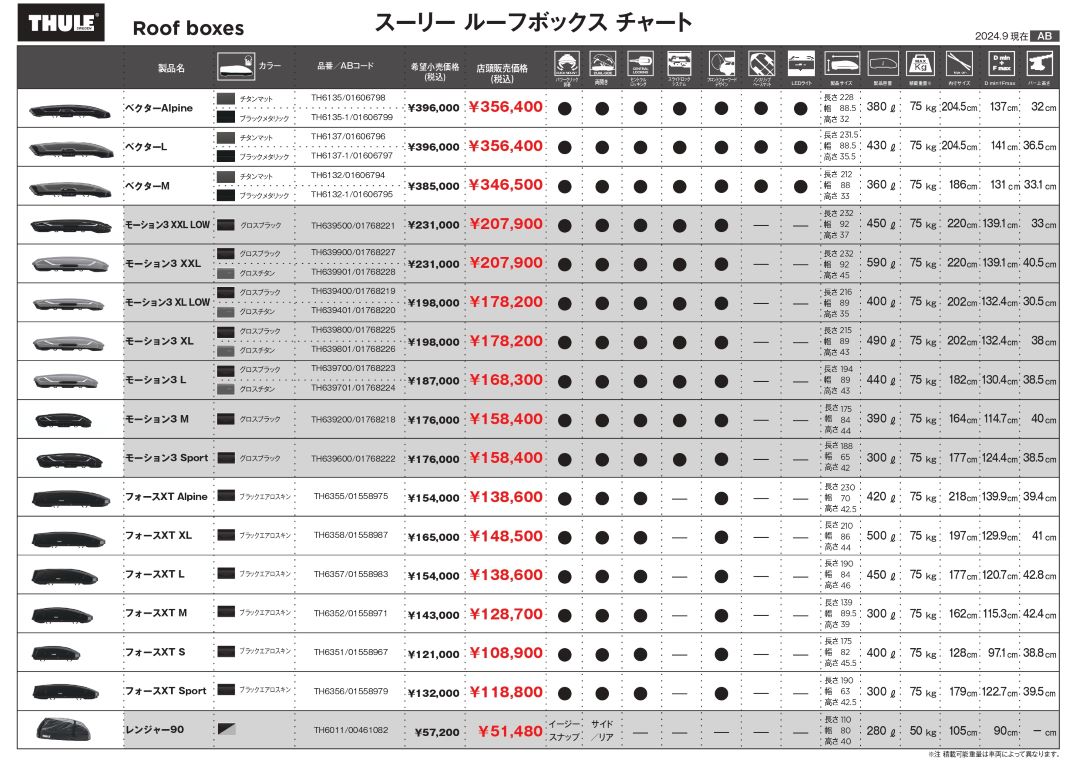Image resolution: width=1080 pixels, height=764 pixels.
Task: Click the モーション3 M roof box image
Action: coord(64,420)
